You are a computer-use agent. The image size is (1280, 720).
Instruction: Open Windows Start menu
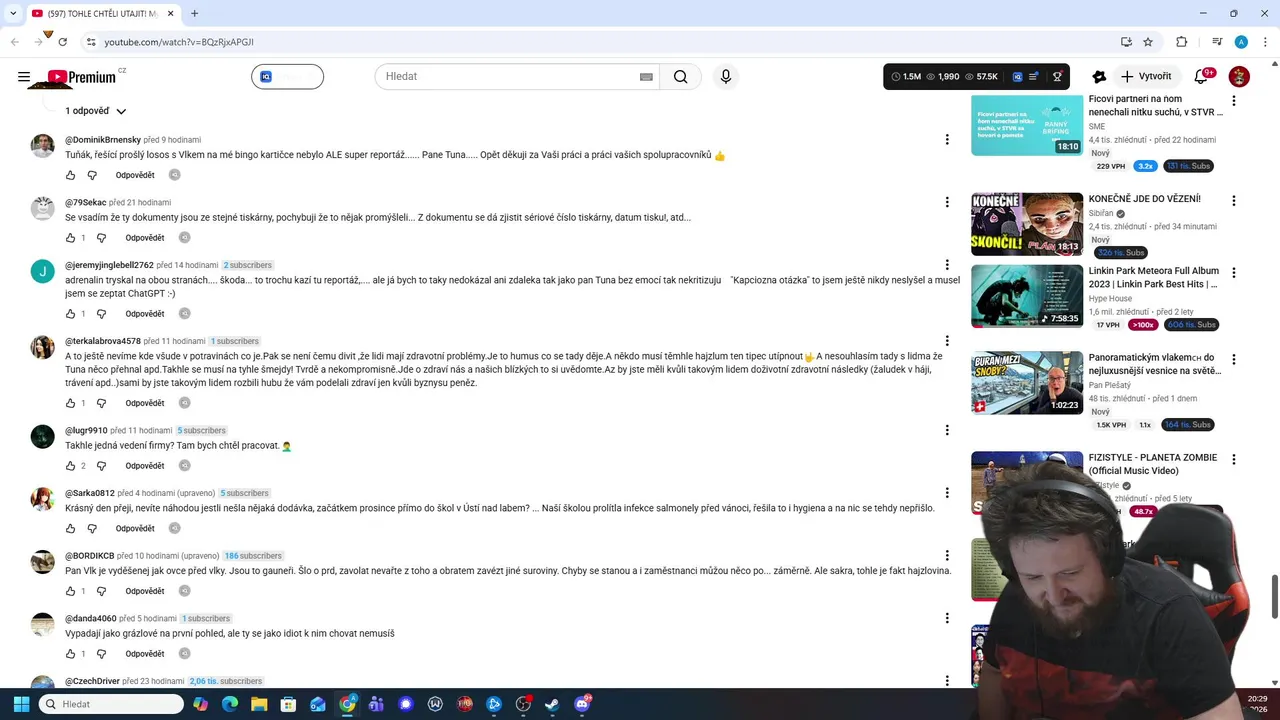[21, 704]
